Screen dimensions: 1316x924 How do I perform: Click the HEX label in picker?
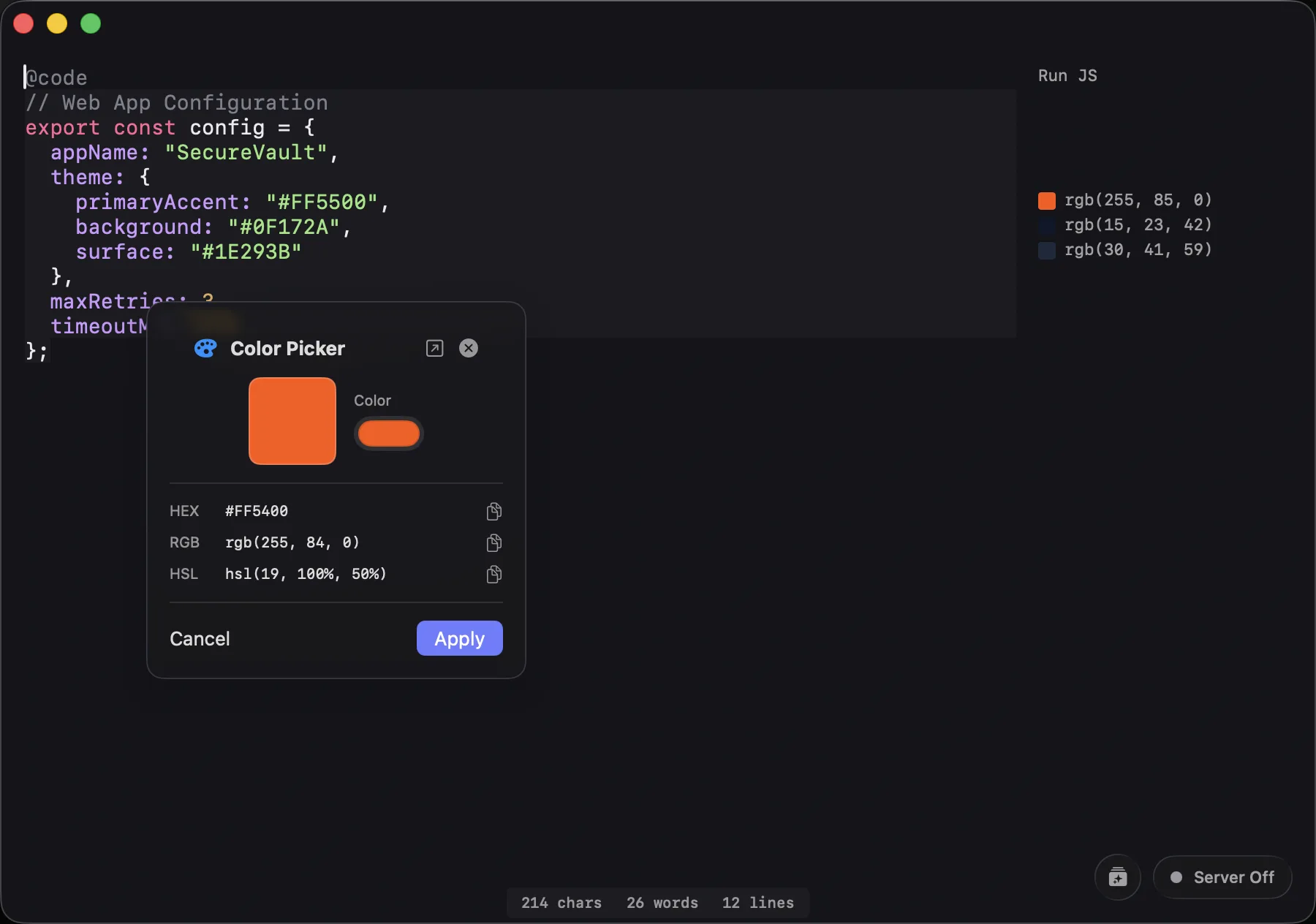pyautogui.click(x=184, y=511)
